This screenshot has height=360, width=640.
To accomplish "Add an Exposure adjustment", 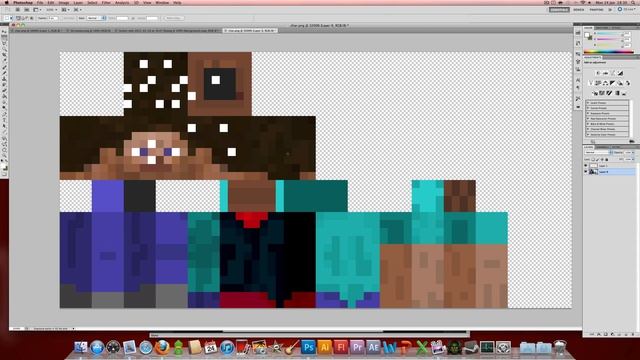I will pos(620,73).
